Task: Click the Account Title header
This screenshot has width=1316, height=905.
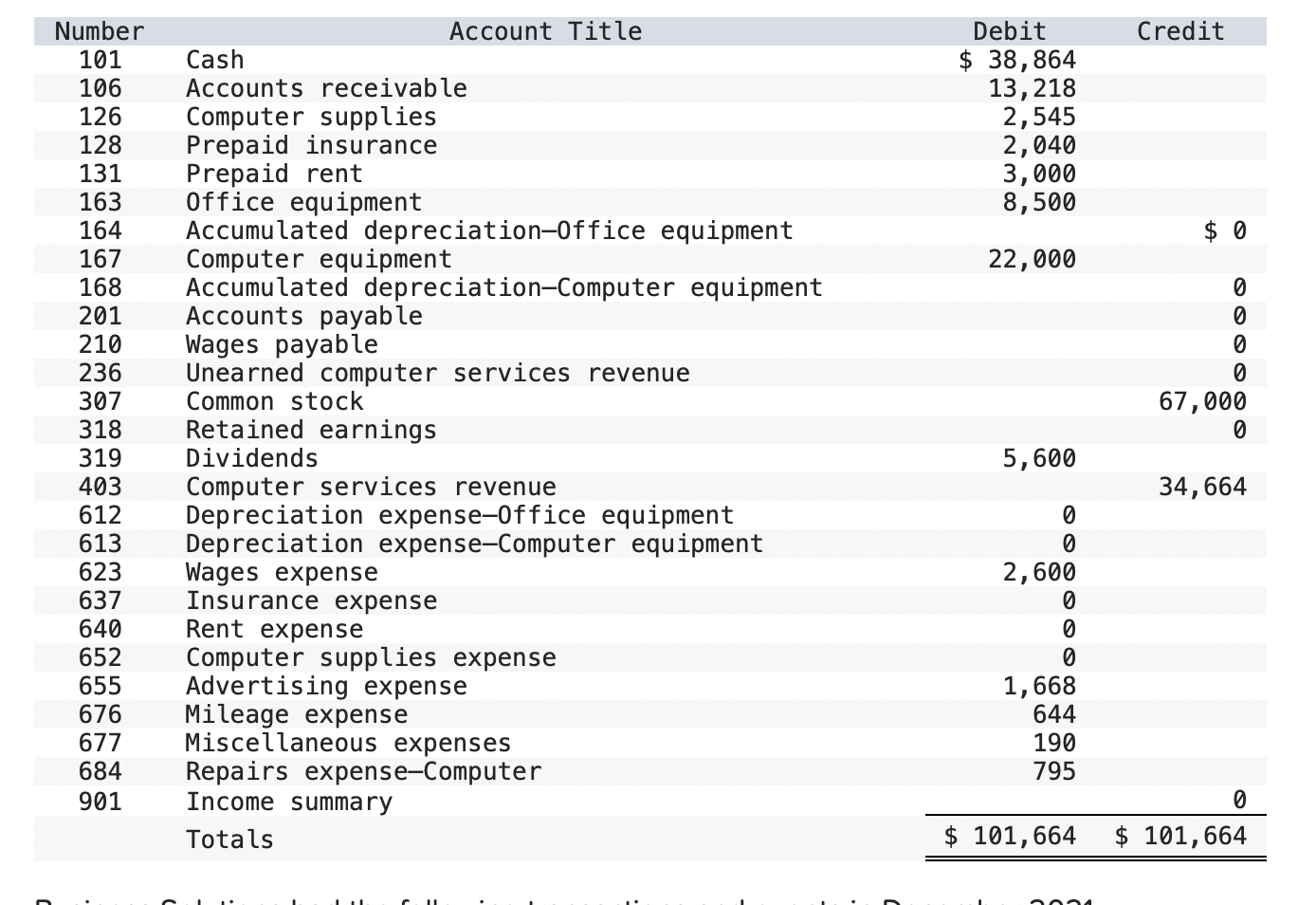Action: (x=545, y=30)
